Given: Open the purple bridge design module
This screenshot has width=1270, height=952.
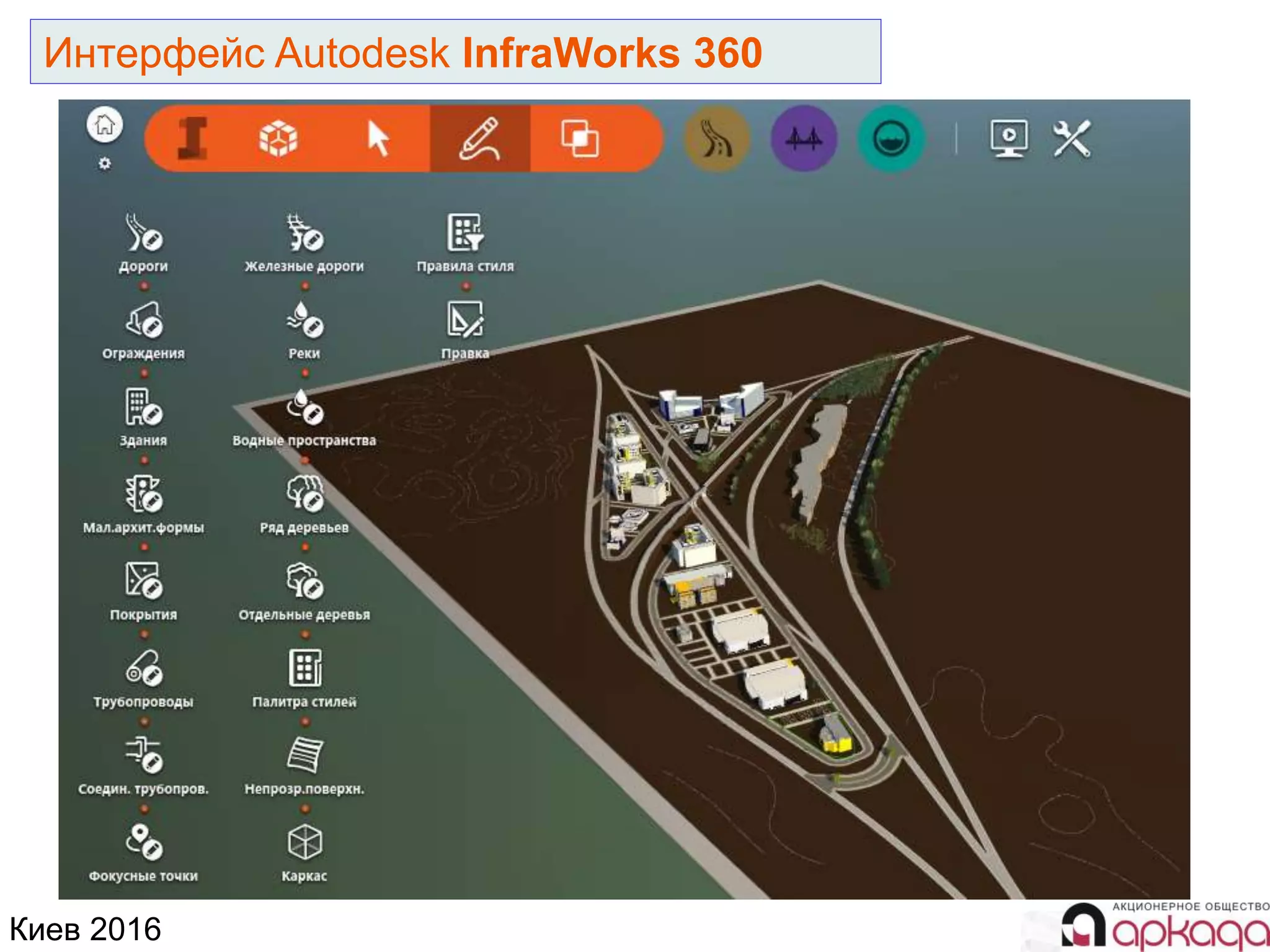Looking at the screenshot, I should pyautogui.click(x=804, y=139).
